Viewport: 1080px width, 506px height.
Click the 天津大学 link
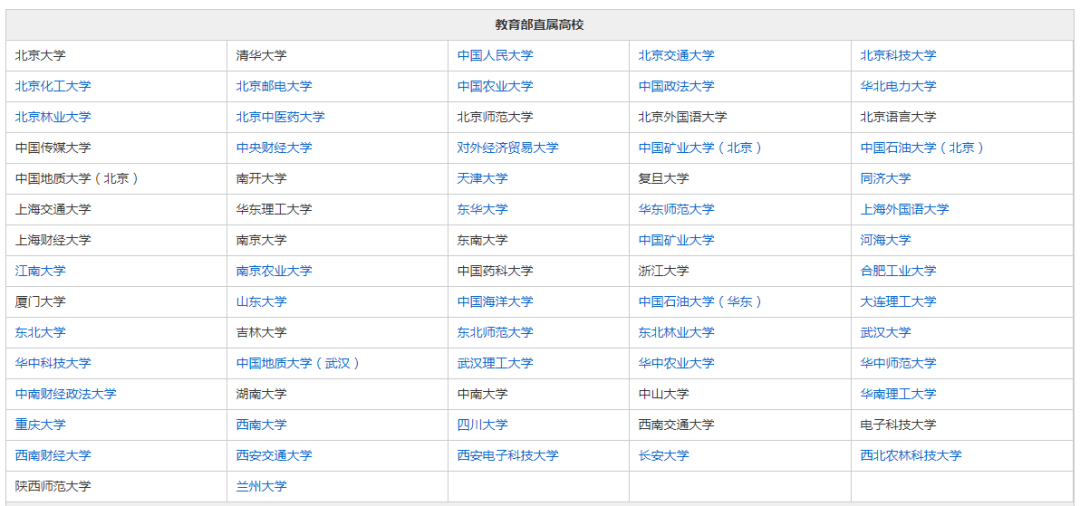click(x=482, y=179)
